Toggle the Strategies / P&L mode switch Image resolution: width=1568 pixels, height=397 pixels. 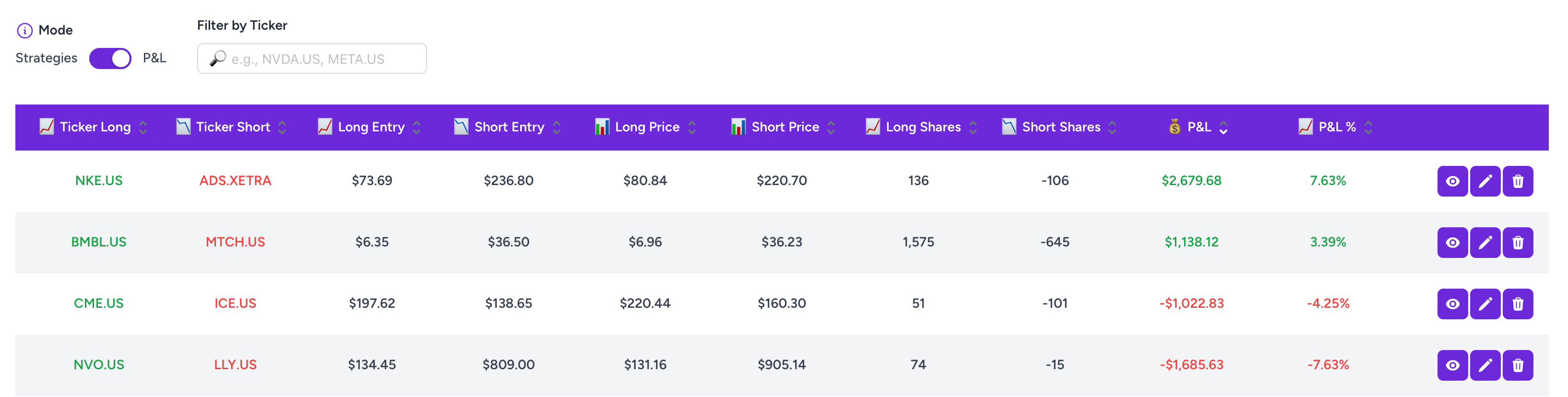[x=110, y=58]
